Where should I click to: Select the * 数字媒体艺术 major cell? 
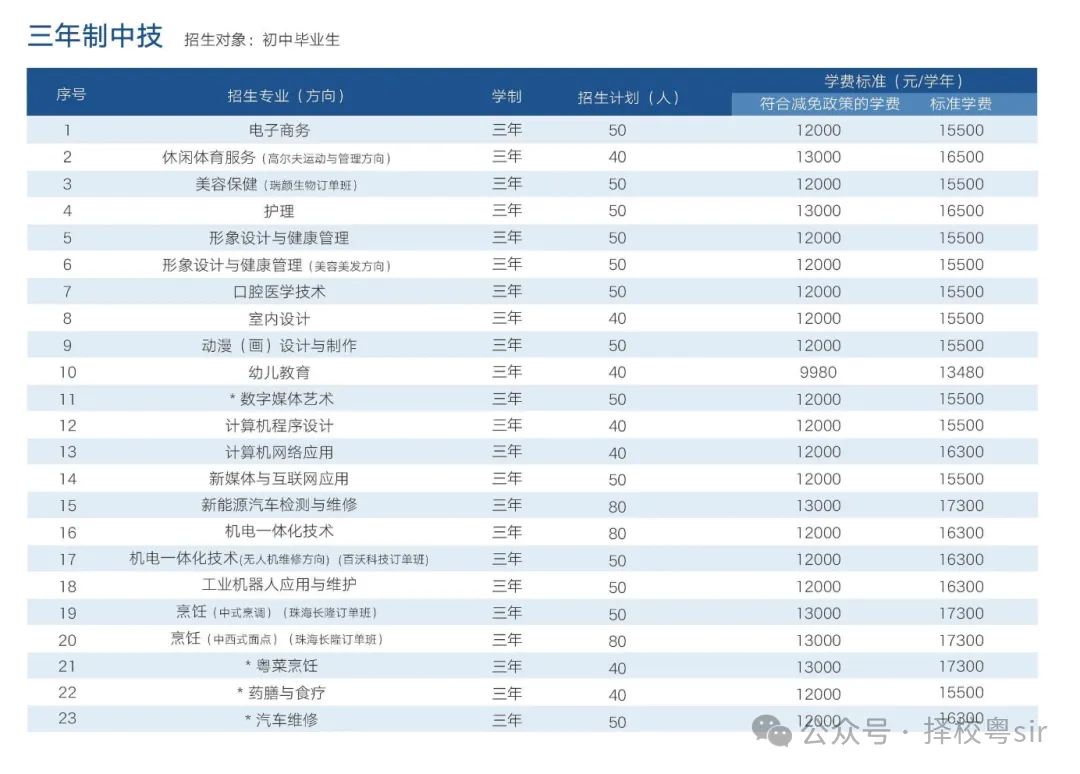click(x=282, y=399)
